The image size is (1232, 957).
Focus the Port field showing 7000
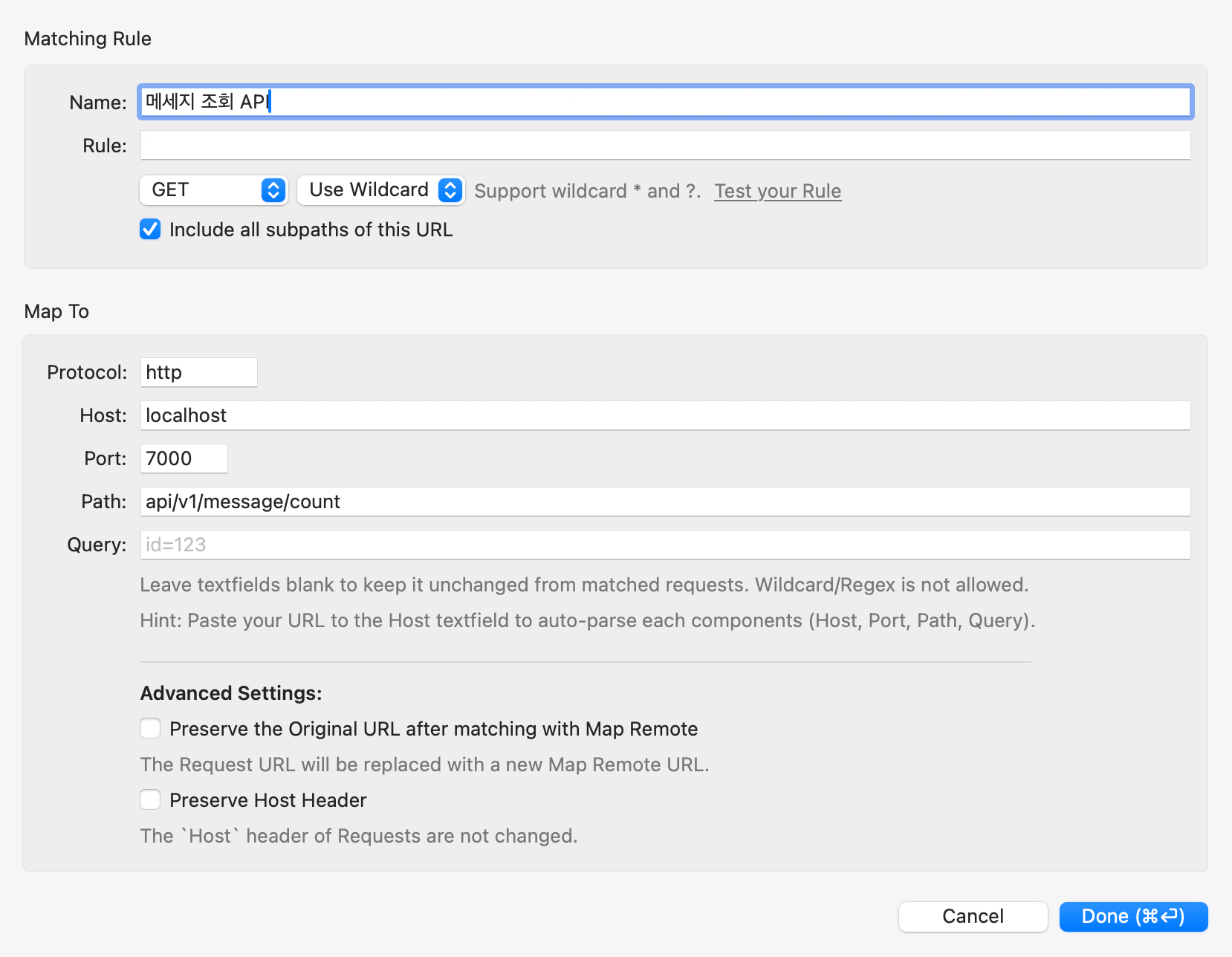[x=184, y=458]
